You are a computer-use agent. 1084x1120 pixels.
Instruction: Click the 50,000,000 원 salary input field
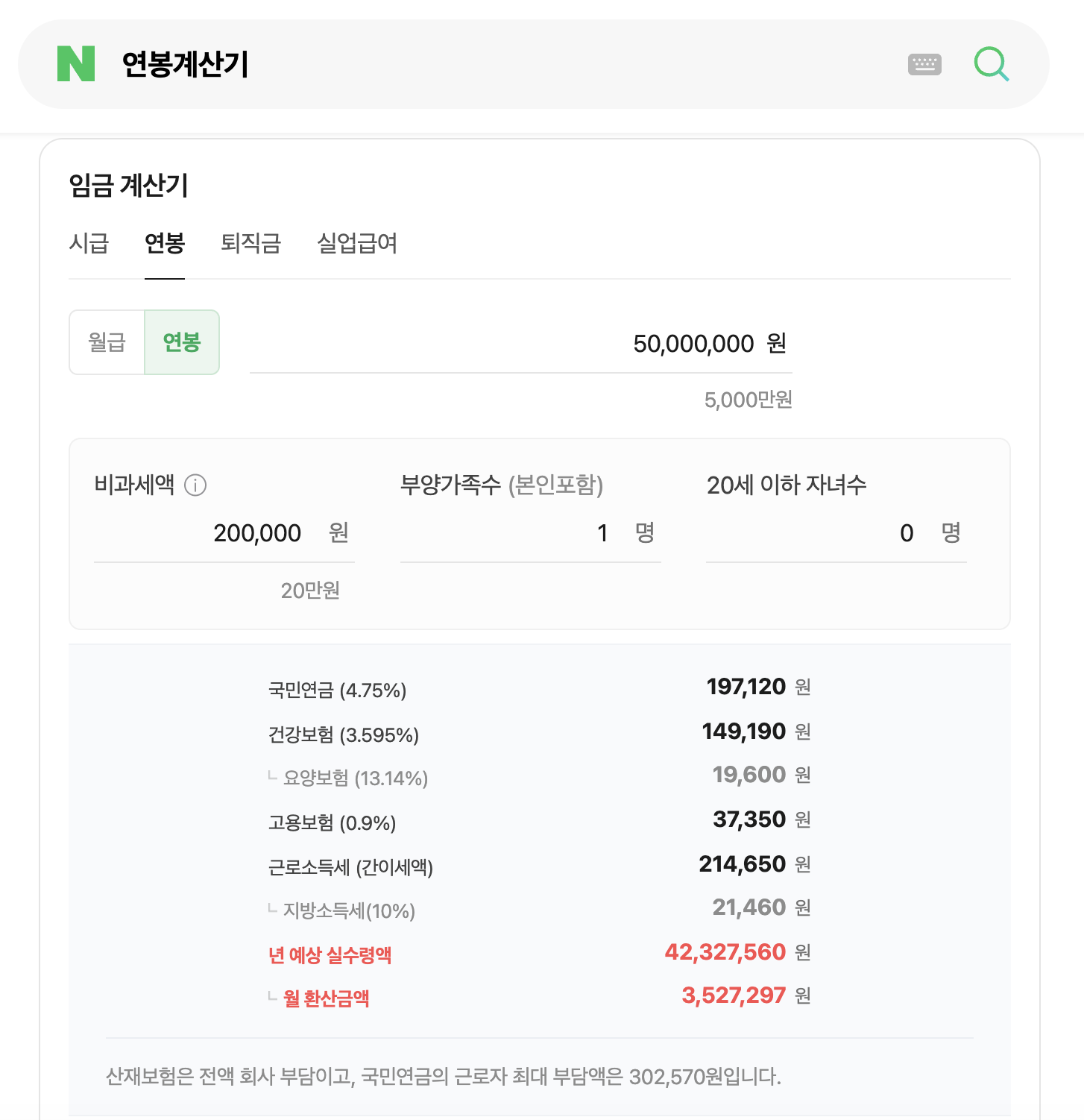(520, 344)
